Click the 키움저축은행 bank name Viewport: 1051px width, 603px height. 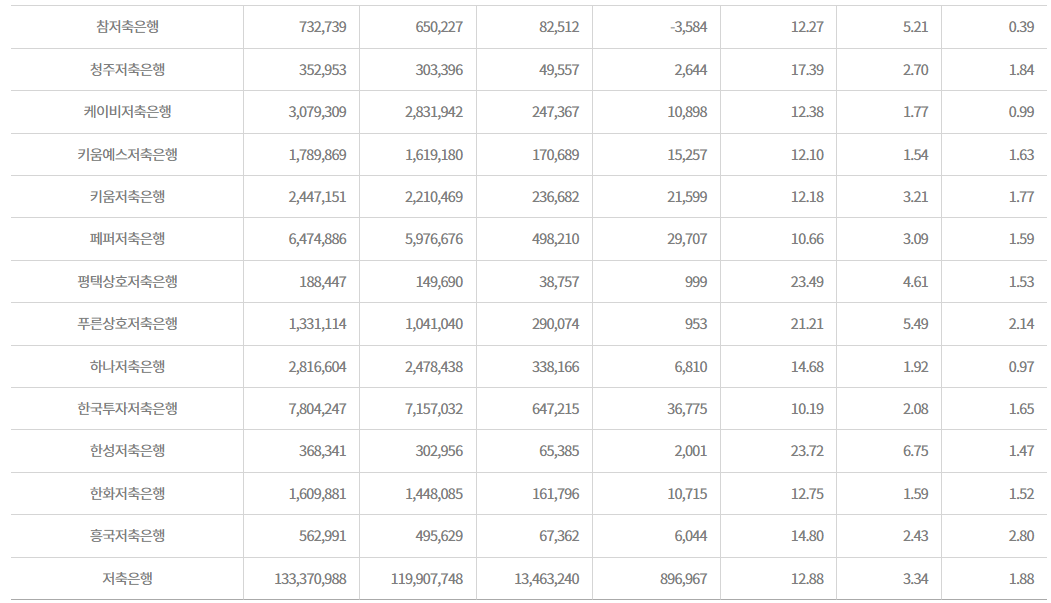(127, 197)
